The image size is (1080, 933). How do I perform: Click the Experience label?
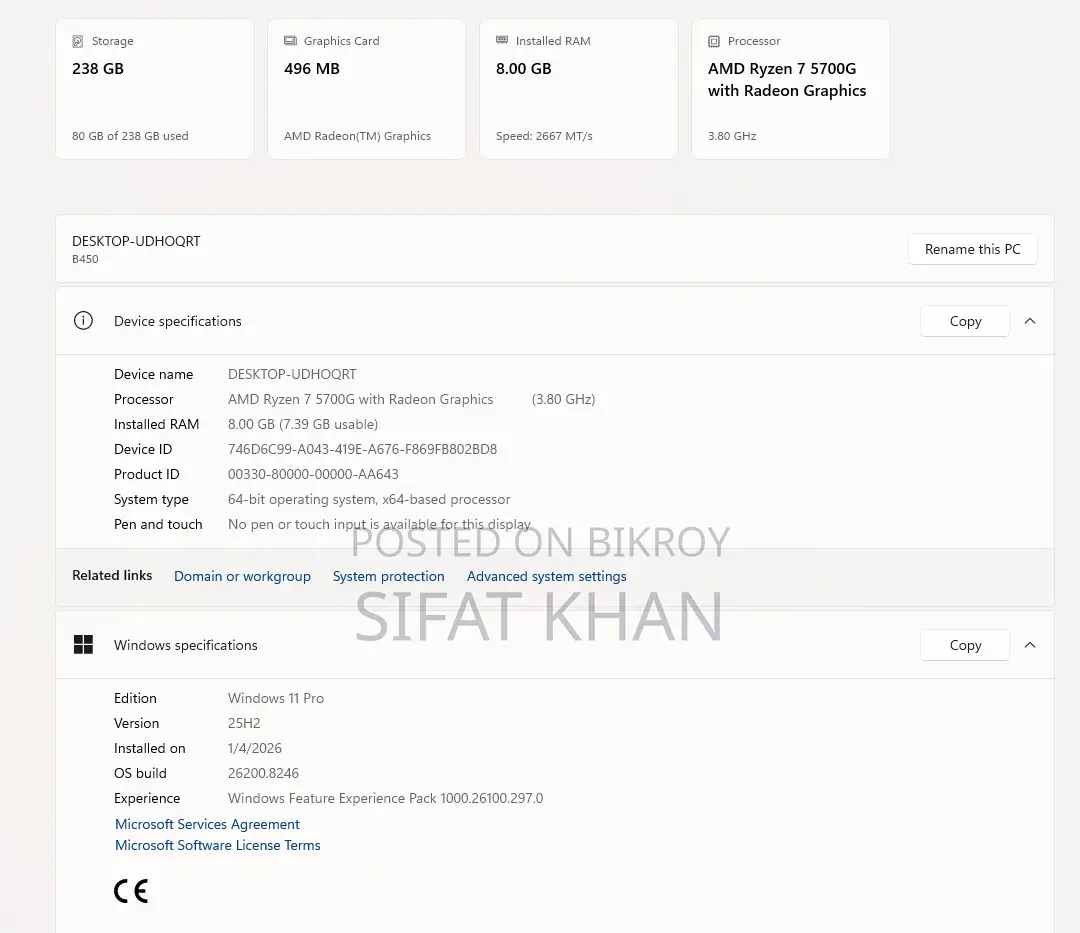(147, 798)
